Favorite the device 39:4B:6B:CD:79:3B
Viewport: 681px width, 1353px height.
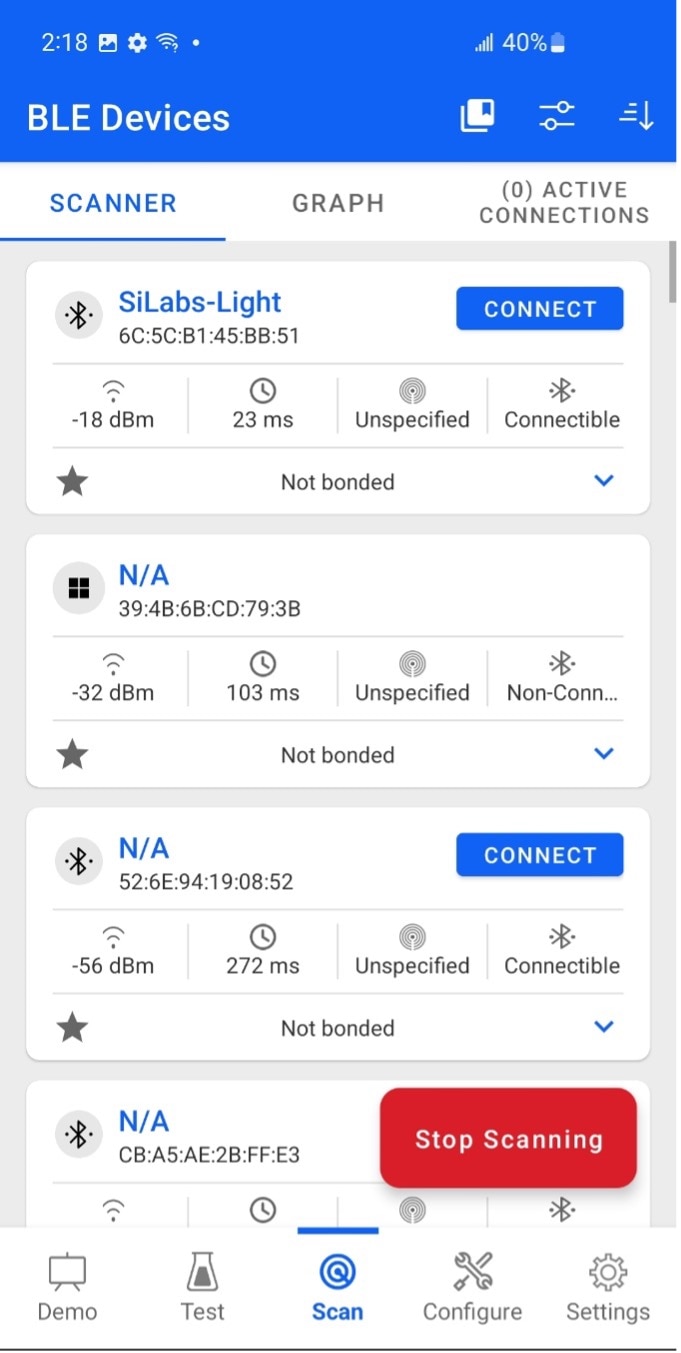pyautogui.click(x=72, y=754)
